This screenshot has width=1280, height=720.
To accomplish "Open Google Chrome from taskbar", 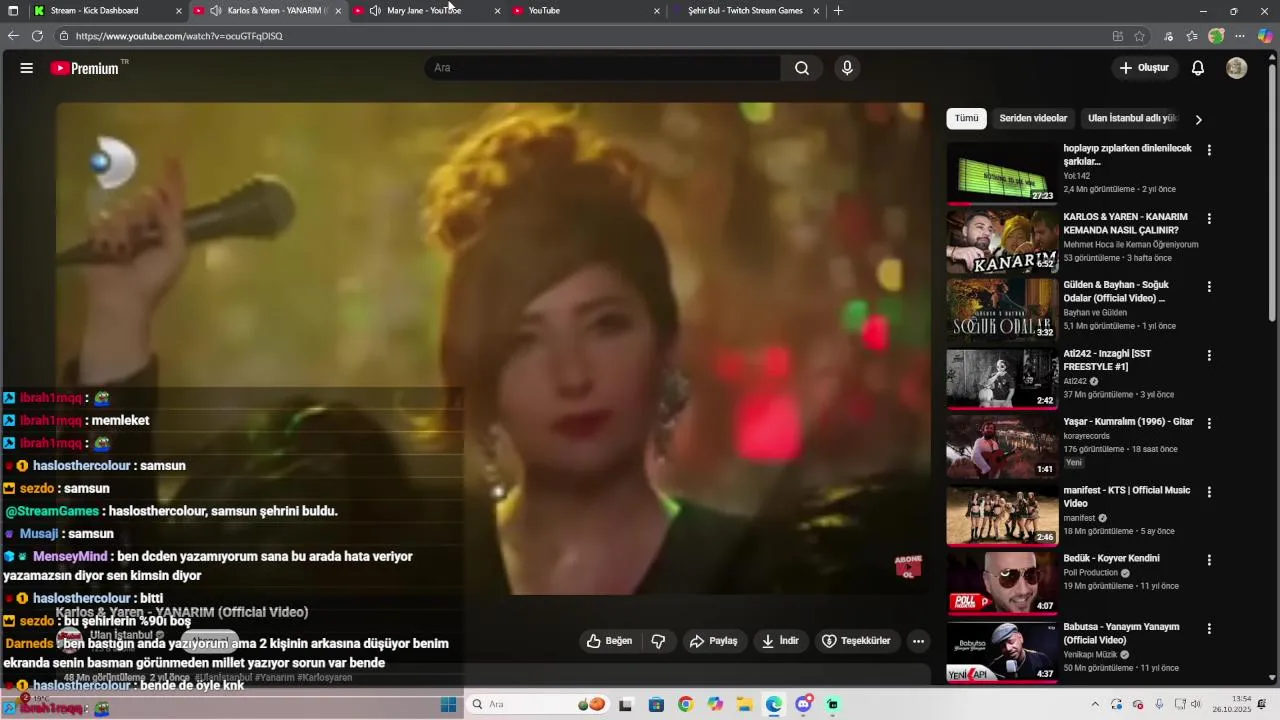I will tap(685, 705).
